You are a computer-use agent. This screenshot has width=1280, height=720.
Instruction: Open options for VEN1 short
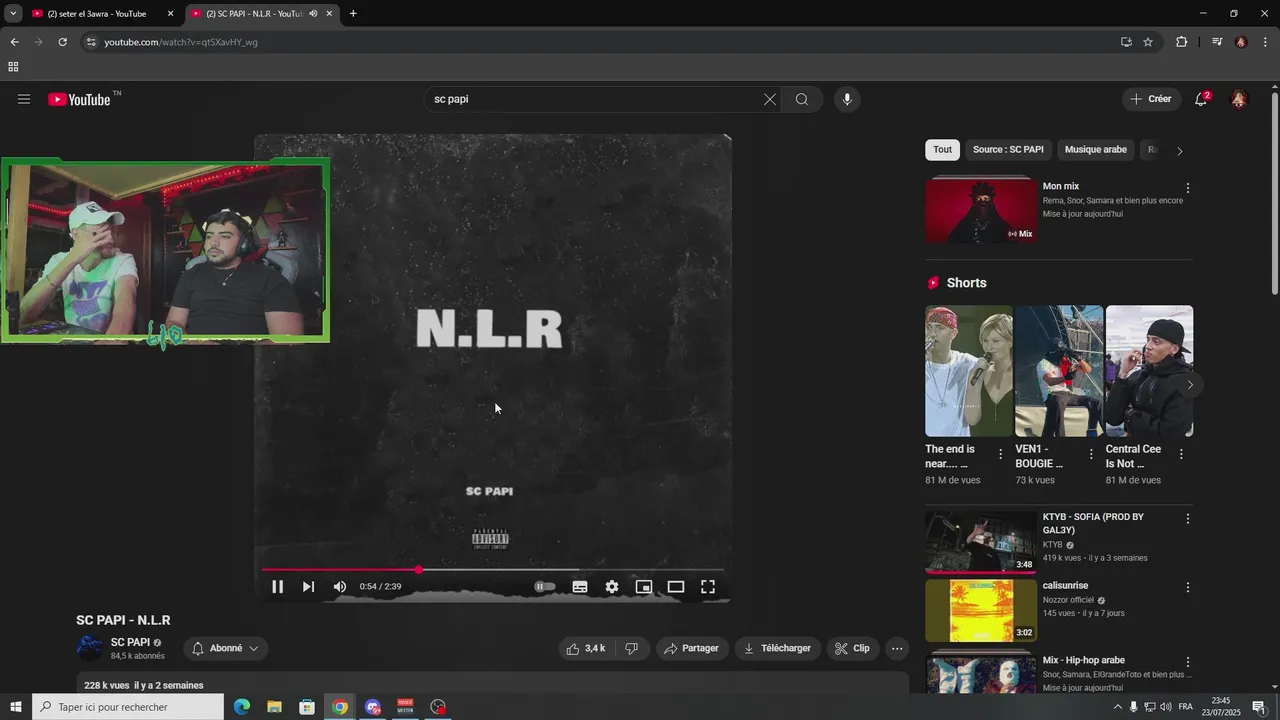tap(1091, 454)
